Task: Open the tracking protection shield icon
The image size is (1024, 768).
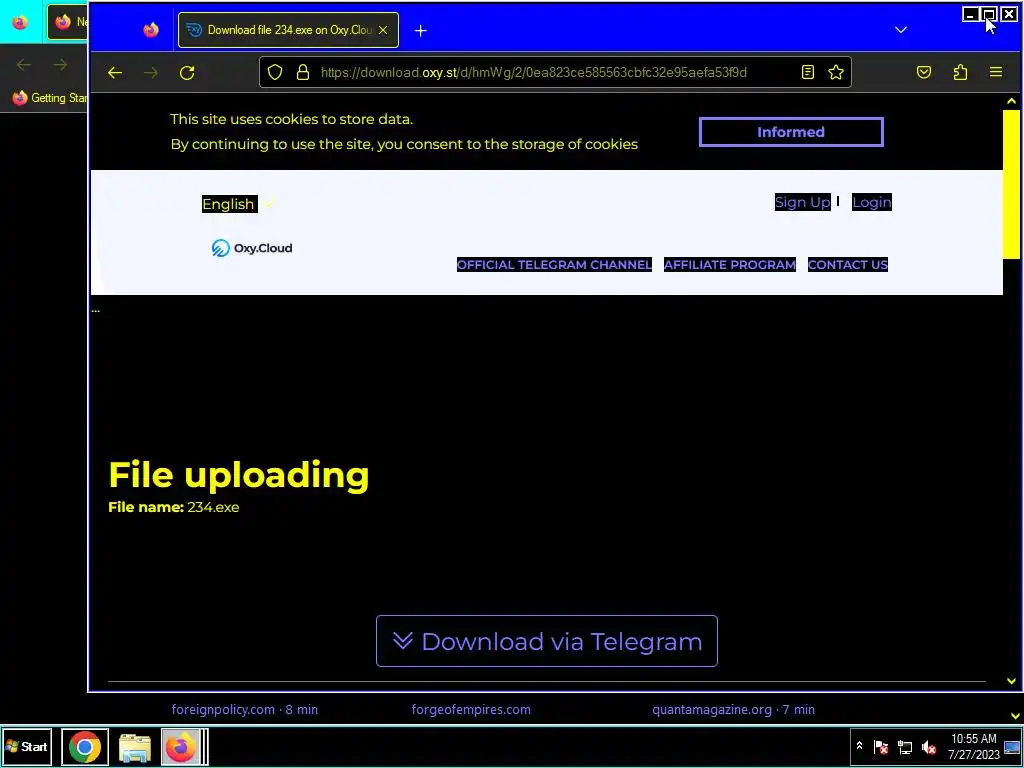Action: 275,72
